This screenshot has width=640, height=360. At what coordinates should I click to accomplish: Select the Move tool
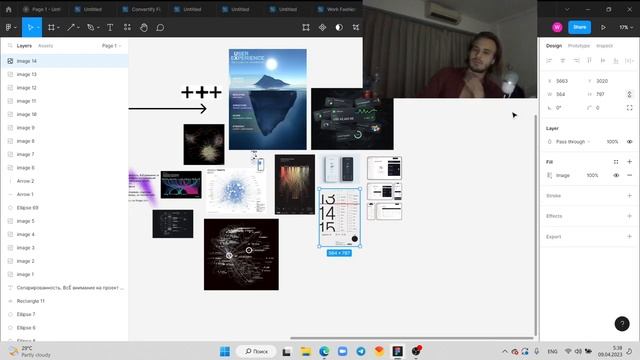coord(30,27)
